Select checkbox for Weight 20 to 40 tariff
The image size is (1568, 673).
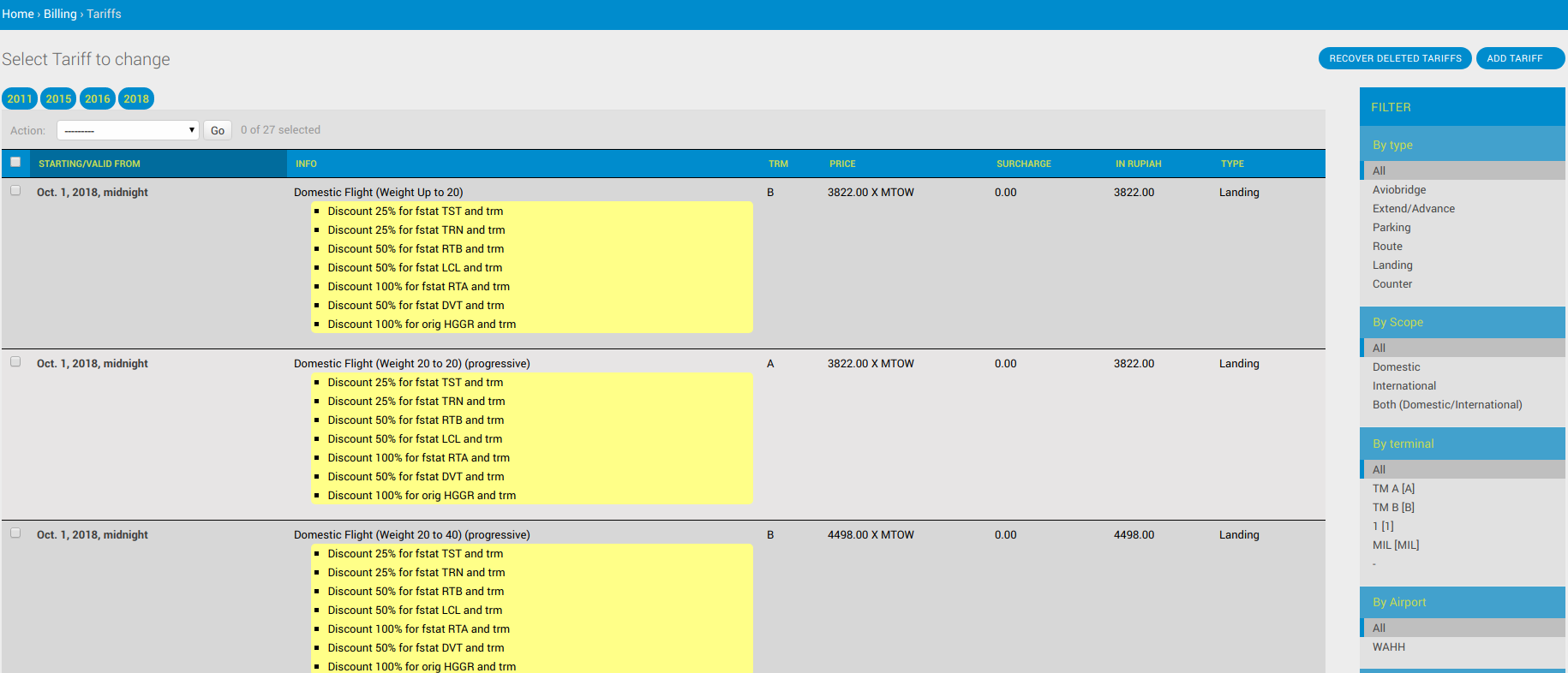(15, 533)
